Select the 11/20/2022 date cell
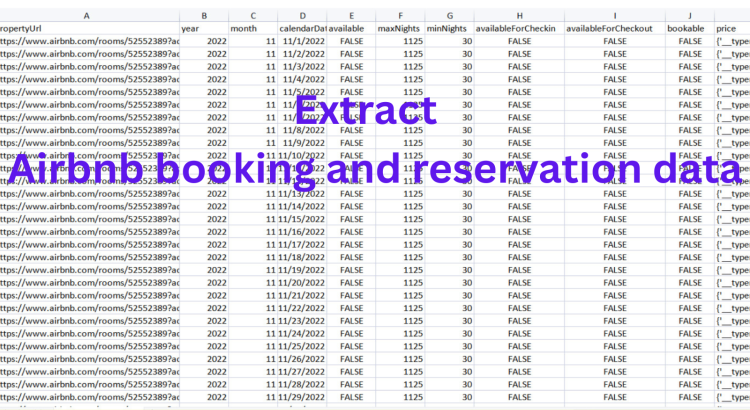 [x=302, y=283]
